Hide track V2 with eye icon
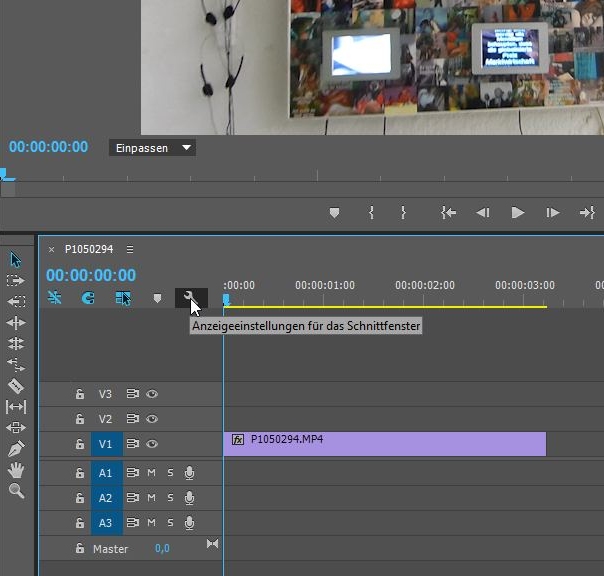Image resolution: width=604 pixels, height=576 pixels. click(x=152, y=419)
